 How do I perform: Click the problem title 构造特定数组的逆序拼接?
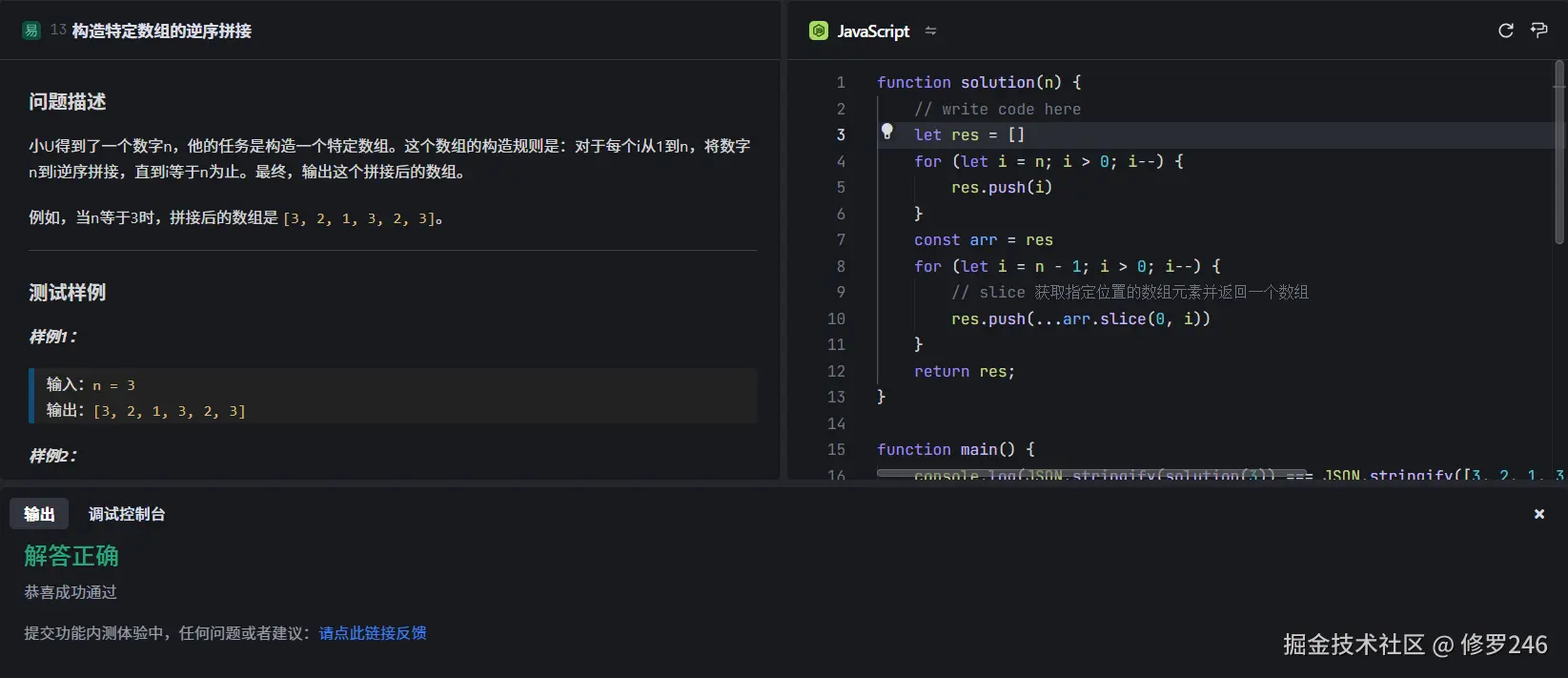[162, 31]
